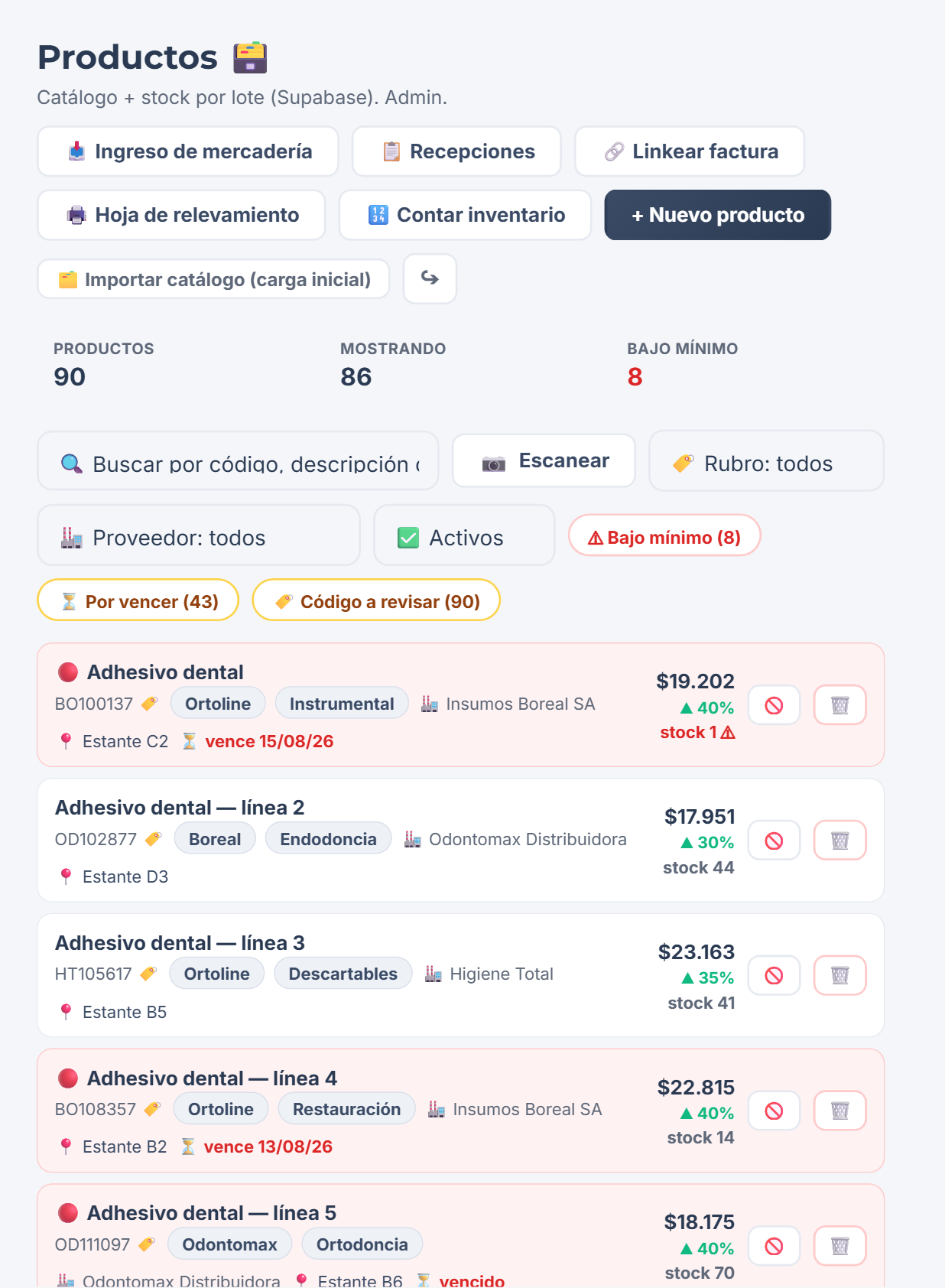
Task: Click the red status dot on línea 4
Action: [x=68, y=1078]
